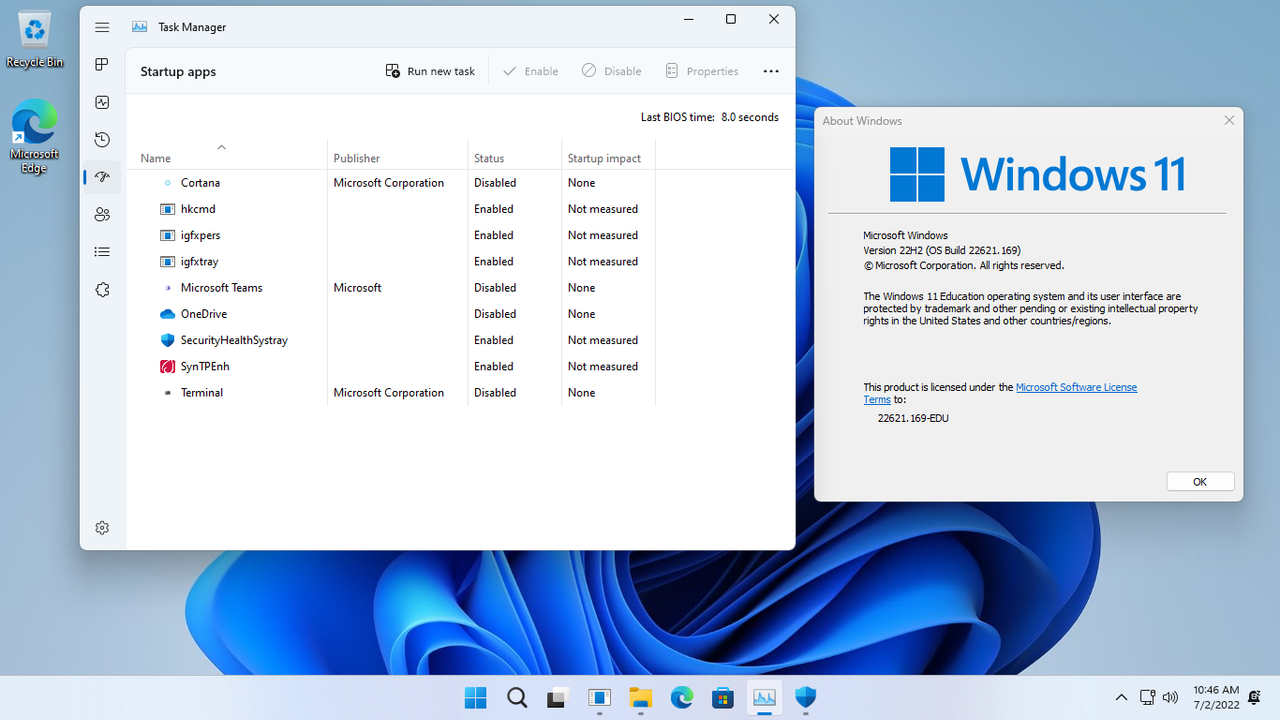Open File Explorer from the taskbar

pyautogui.click(x=641, y=698)
